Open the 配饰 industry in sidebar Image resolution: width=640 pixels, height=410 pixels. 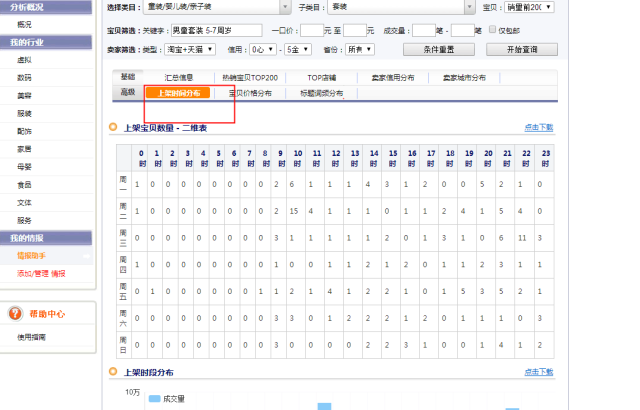coord(24,131)
